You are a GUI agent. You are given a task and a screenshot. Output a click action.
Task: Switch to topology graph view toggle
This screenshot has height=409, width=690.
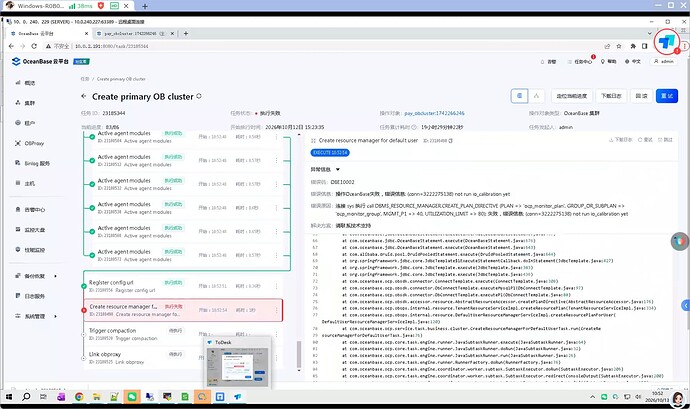(x=536, y=96)
